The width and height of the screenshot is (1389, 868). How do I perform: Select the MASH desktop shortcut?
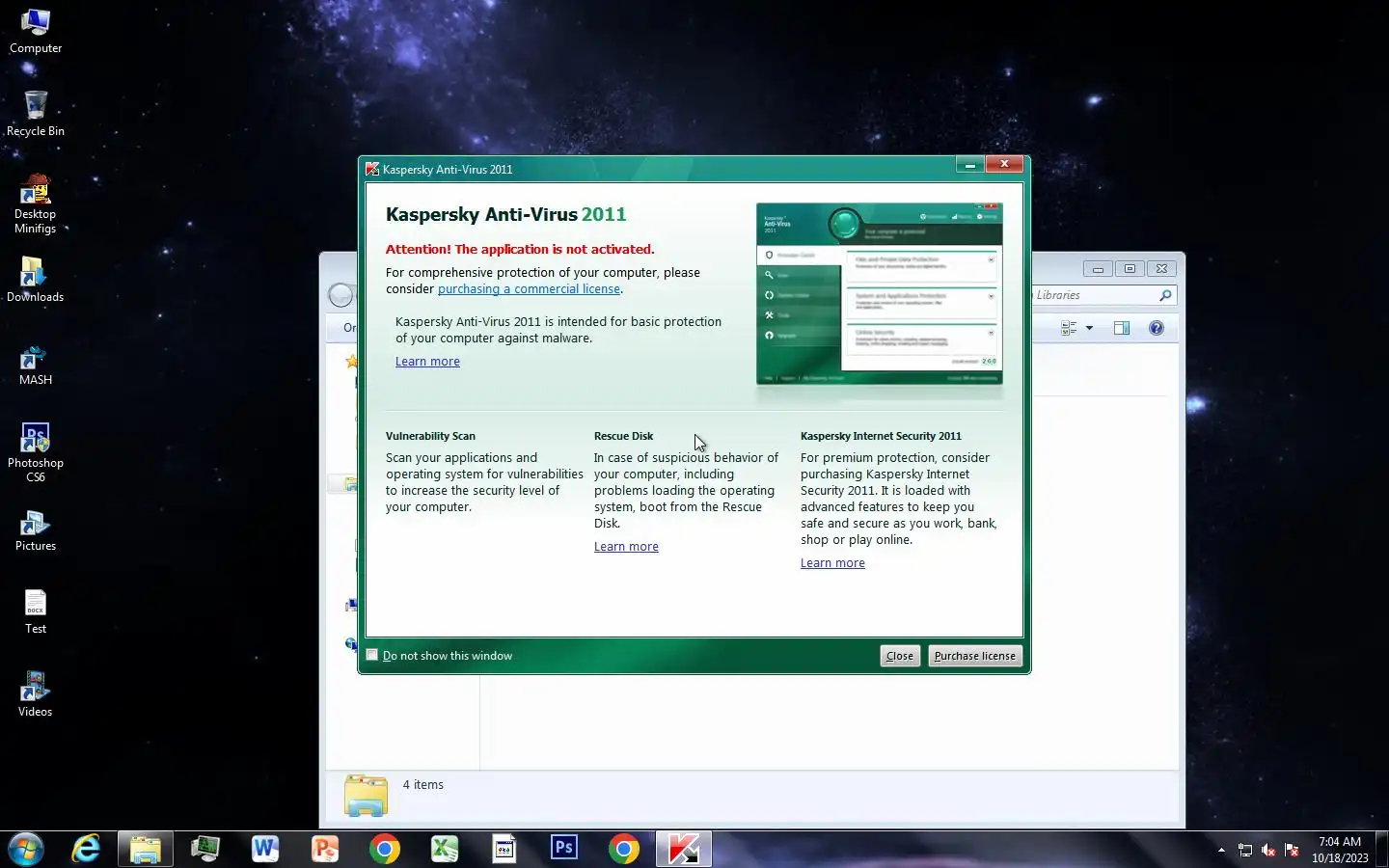click(x=36, y=365)
